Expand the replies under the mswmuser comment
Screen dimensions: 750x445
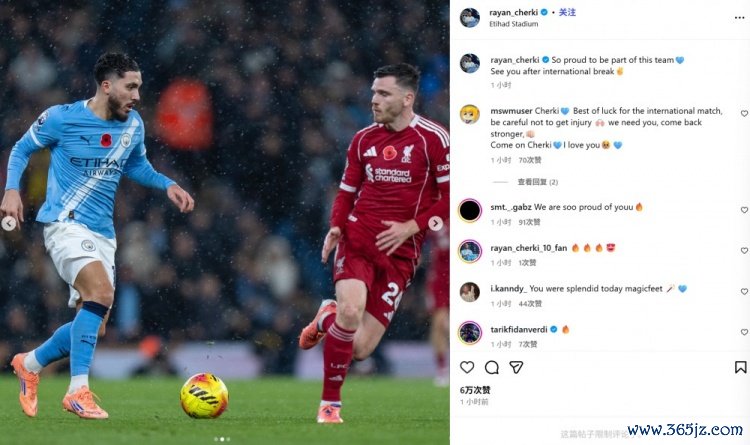pos(538,182)
